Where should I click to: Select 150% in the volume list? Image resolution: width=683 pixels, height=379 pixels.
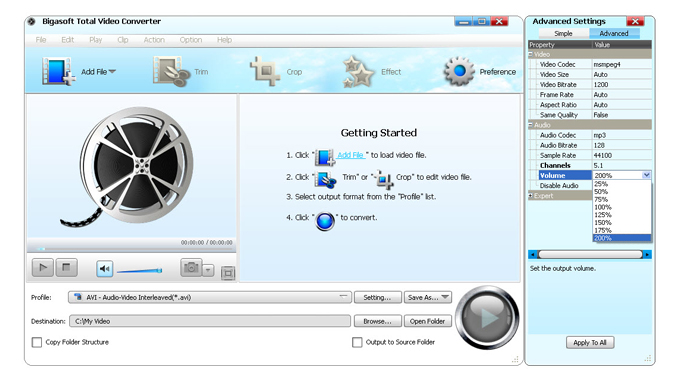(622, 223)
